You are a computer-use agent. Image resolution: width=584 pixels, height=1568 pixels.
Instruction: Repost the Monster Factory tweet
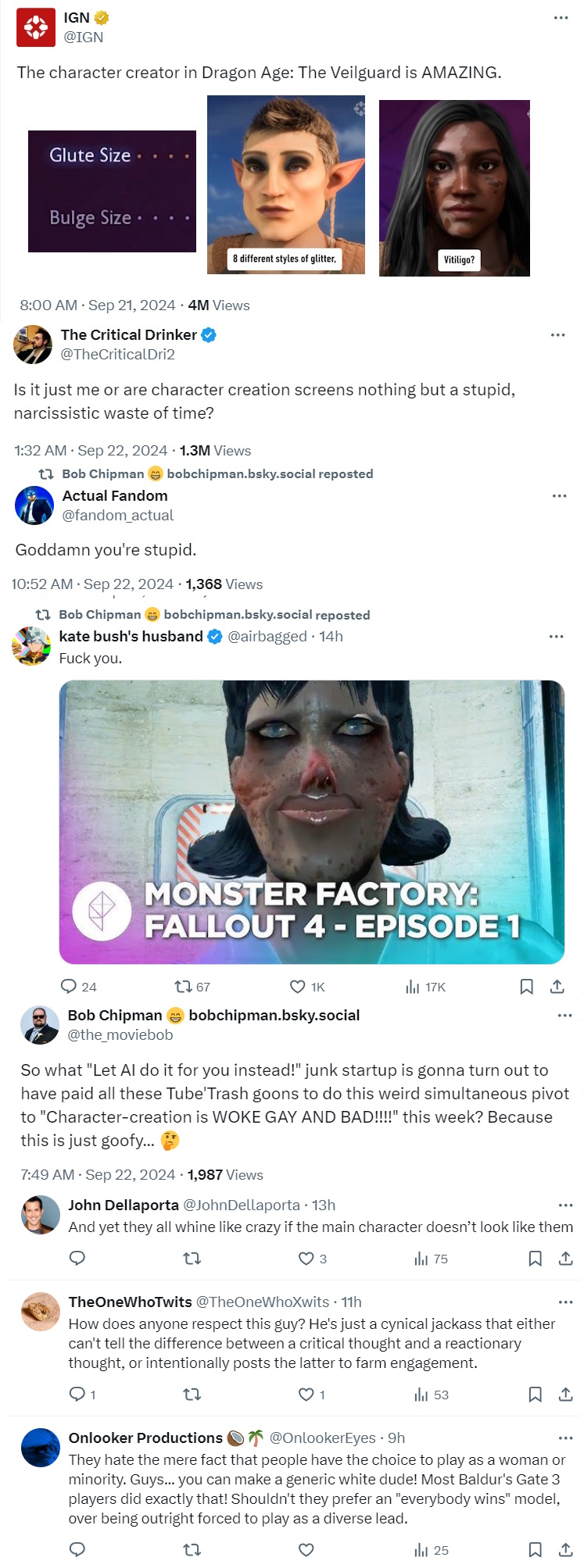pyautogui.click(x=183, y=987)
